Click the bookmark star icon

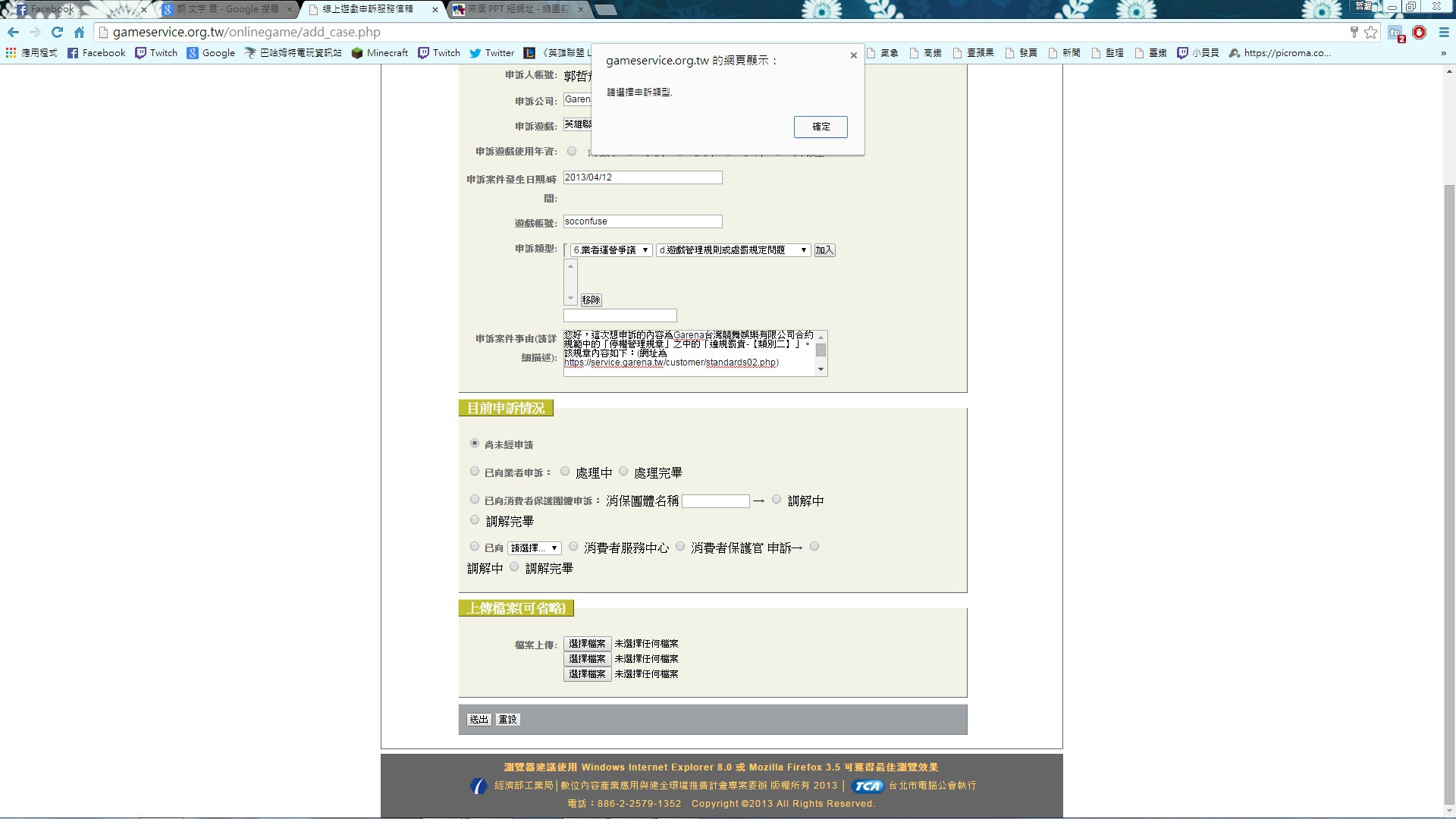coord(1370,32)
